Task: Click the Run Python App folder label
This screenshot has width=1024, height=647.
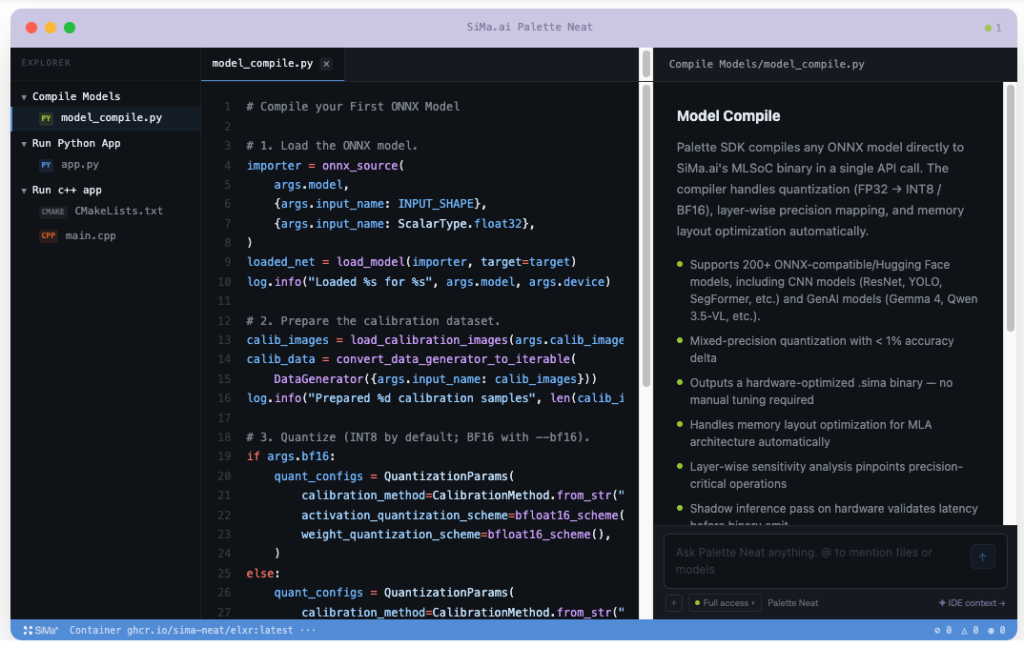Action: pyautogui.click(x=76, y=143)
